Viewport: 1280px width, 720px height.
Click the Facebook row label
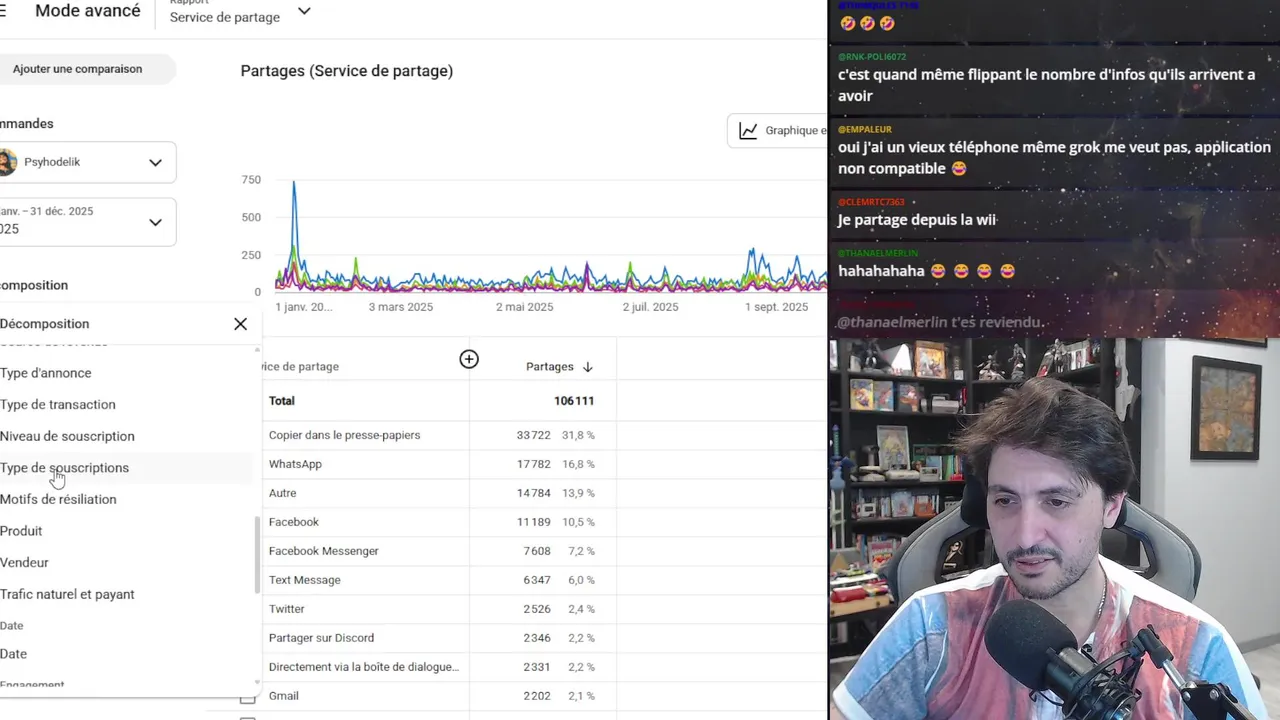tap(294, 522)
